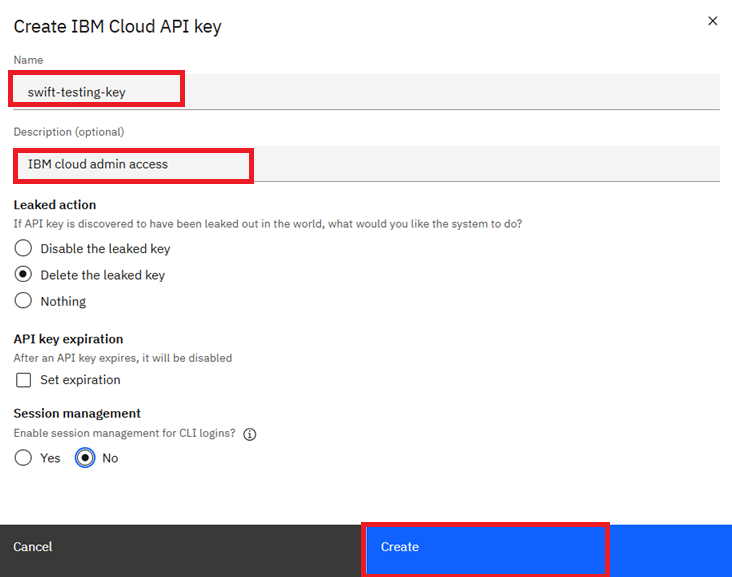
Task: Click the Name input field
Action: tap(366, 92)
